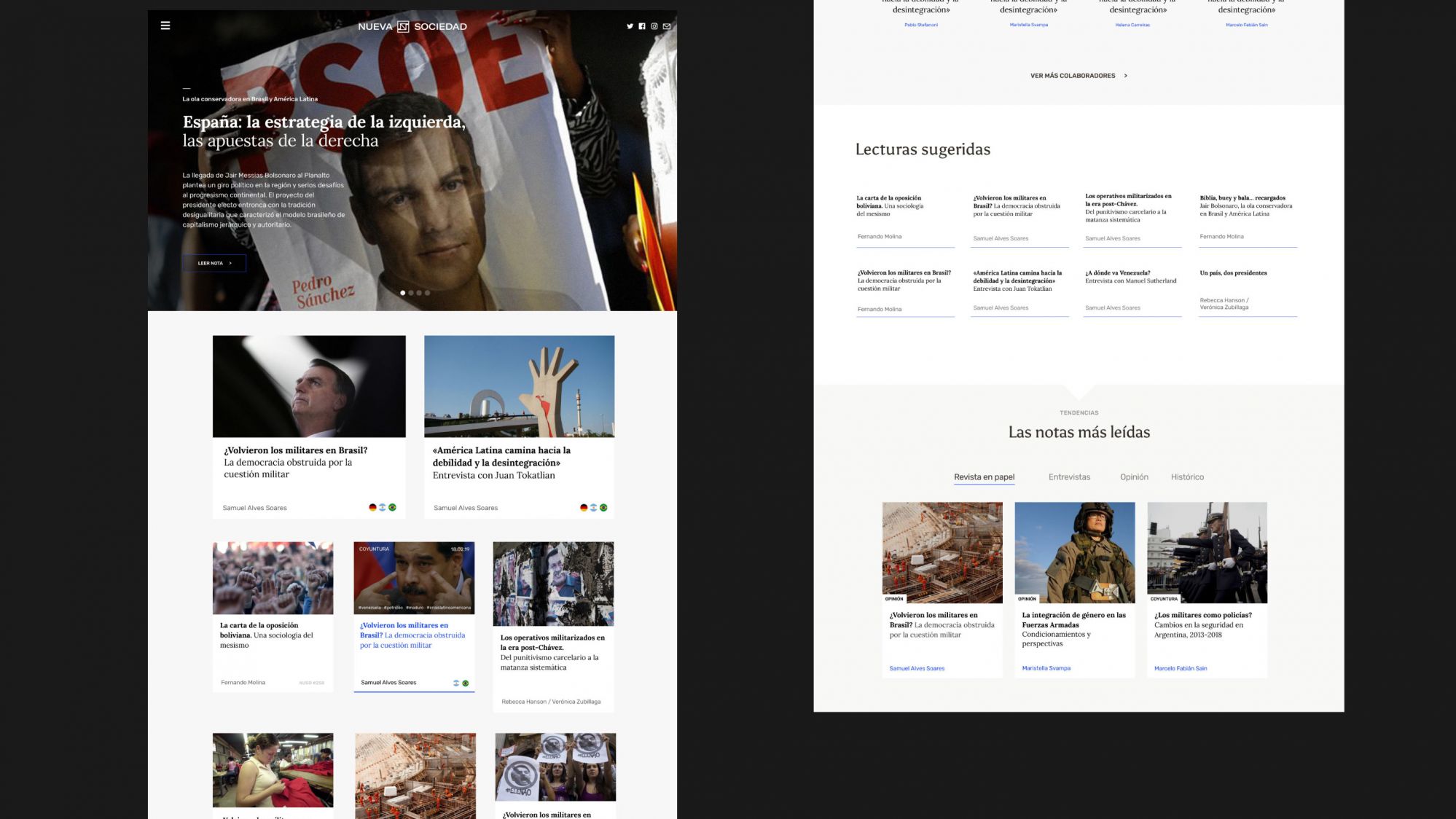Switch to the Histórico tab
Image resolution: width=1456 pixels, height=819 pixels.
point(1187,477)
